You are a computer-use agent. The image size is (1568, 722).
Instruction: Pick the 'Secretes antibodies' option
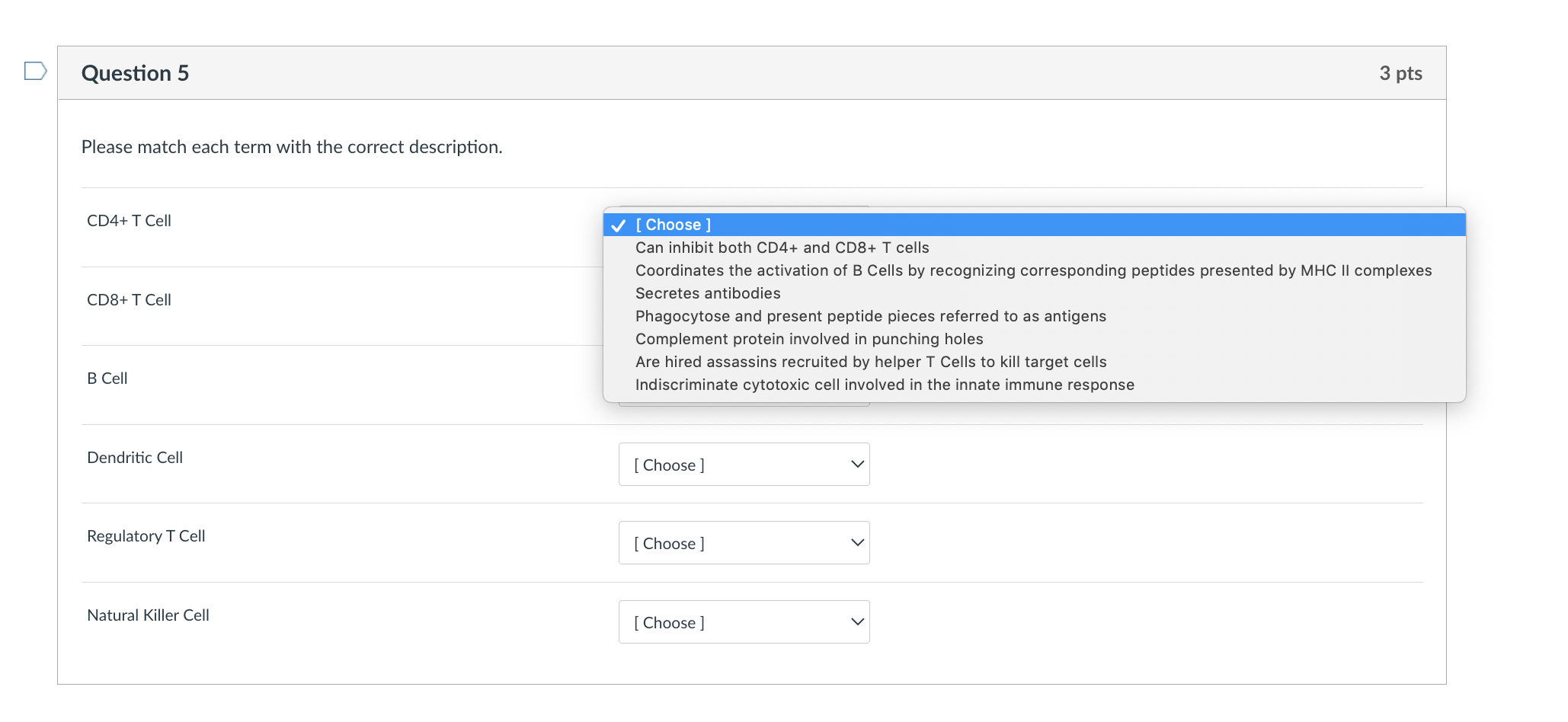[708, 293]
